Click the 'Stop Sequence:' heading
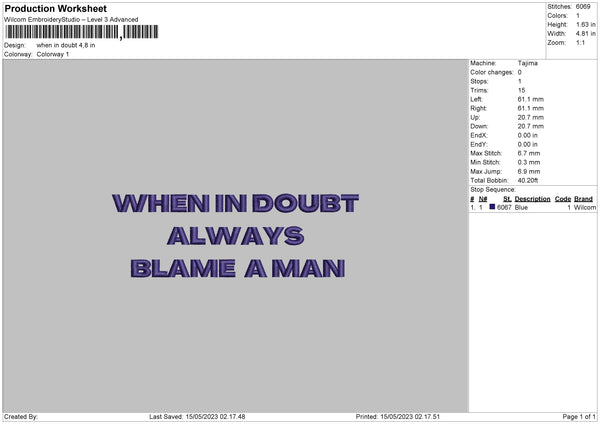The width and height of the screenshot is (600, 424). click(493, 189)
